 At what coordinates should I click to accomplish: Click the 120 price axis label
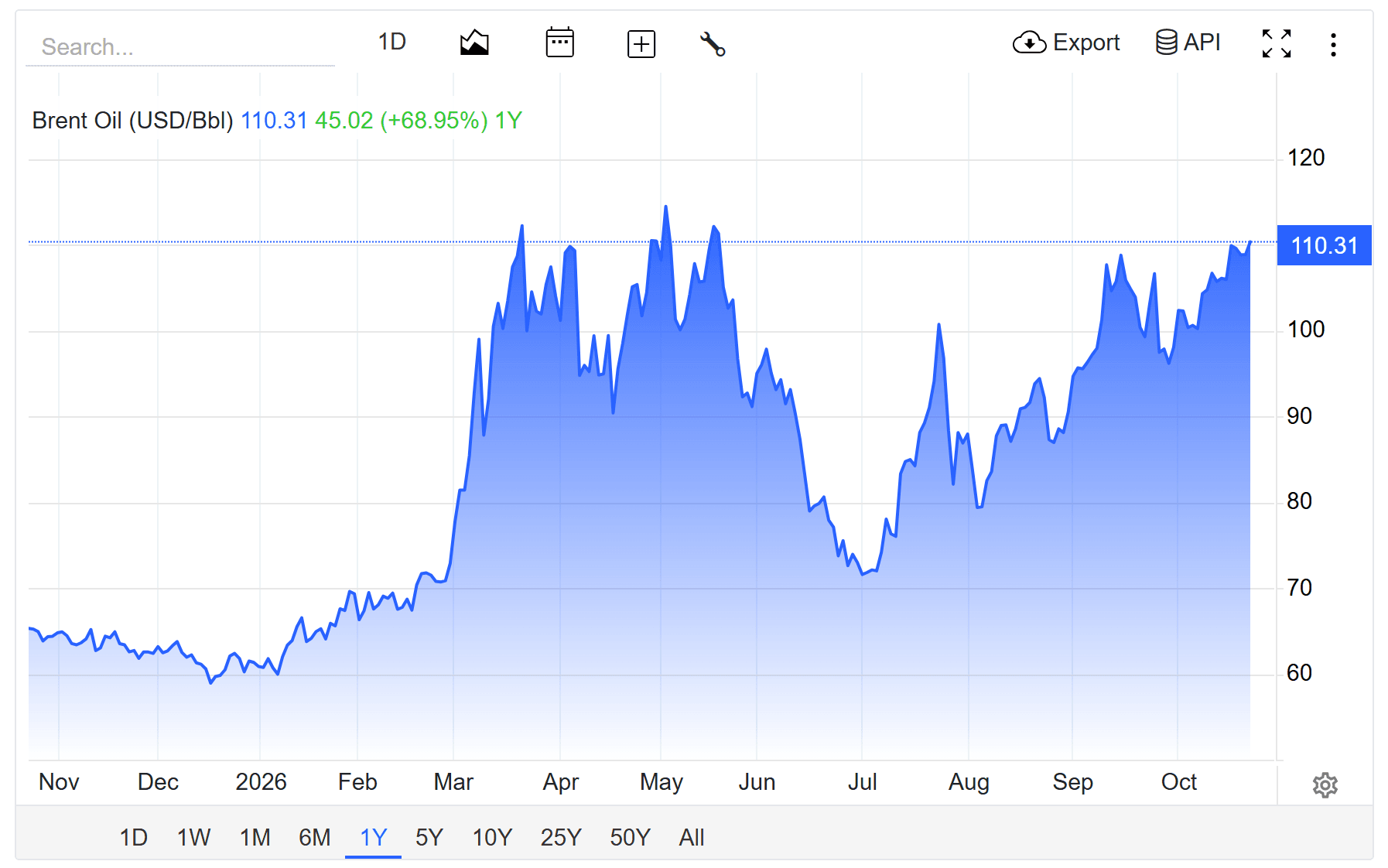click(1306, 158)
